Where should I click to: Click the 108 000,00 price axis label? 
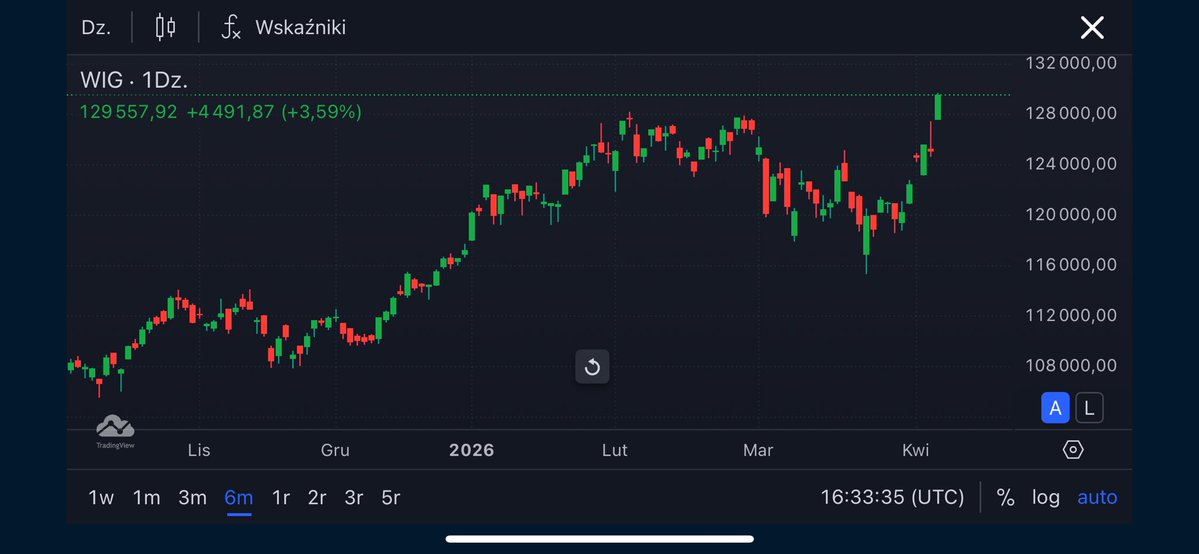(x=1071, y=366)
